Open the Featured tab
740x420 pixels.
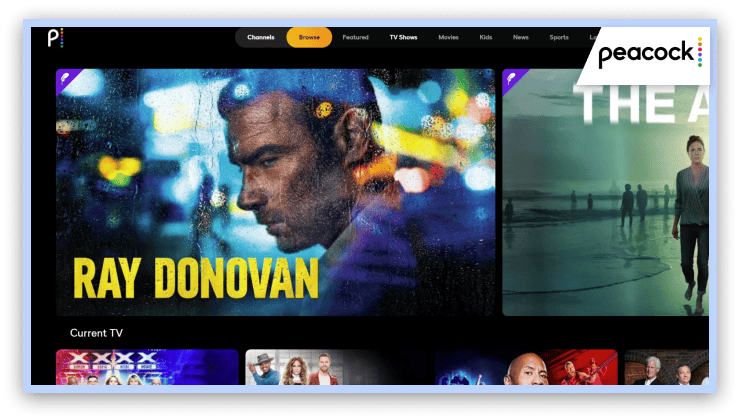click(x=355, y=38)
